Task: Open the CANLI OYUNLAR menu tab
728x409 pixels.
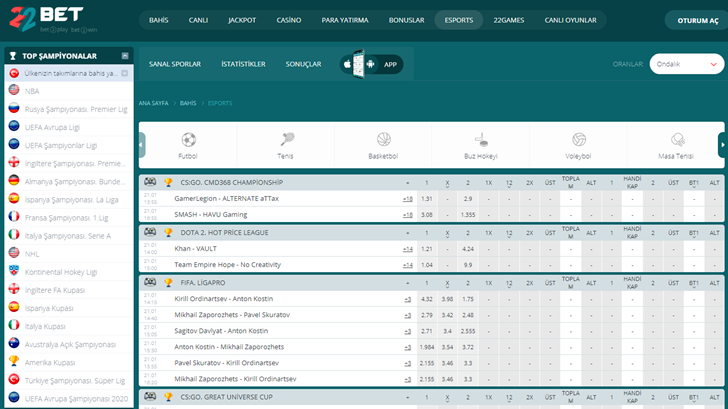Action: click(x=571, y=20)
